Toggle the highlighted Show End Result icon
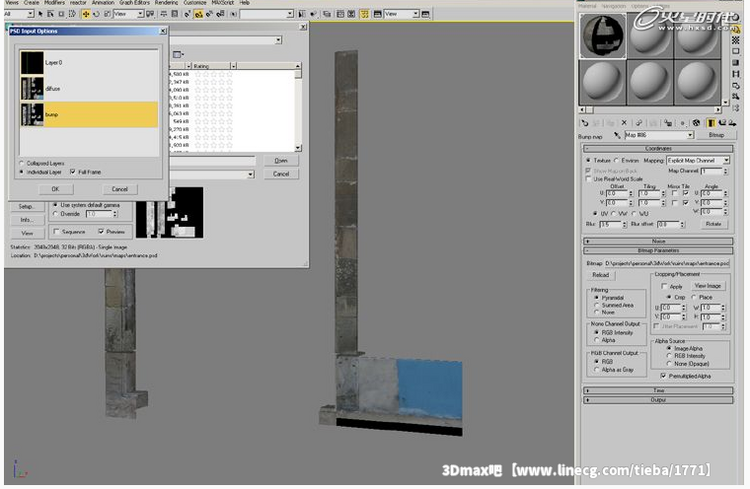The height and width of the screenshot is (489, 750). point(711,123)
